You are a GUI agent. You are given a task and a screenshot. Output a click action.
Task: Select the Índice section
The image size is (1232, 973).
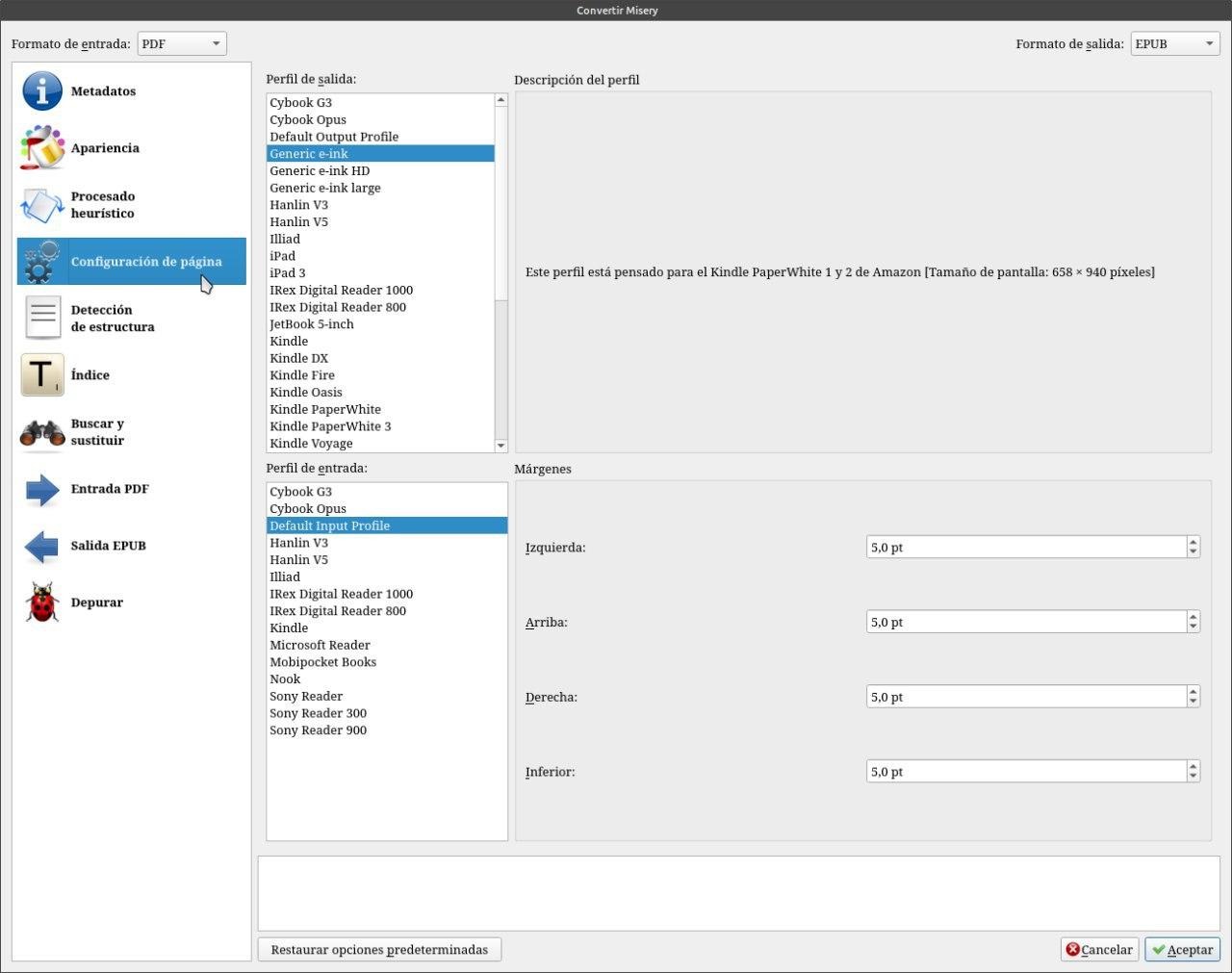coord(132,375)
